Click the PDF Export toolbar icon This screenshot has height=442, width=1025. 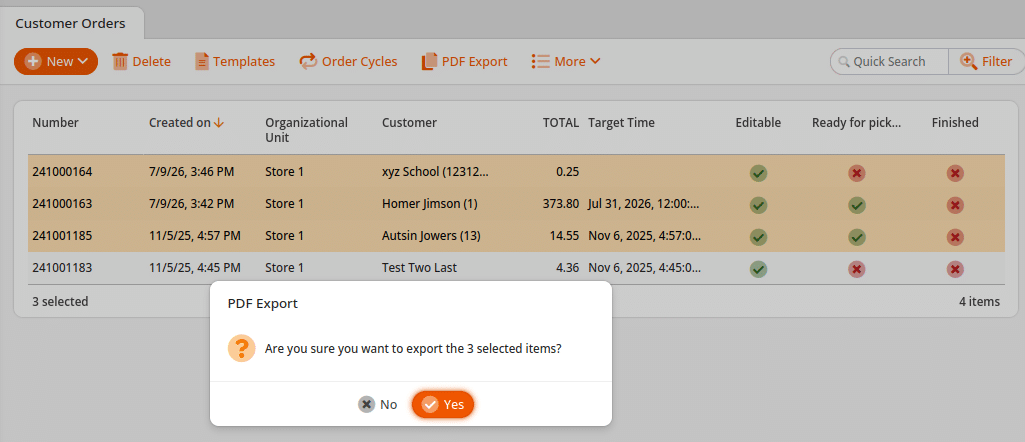(429, 61)
